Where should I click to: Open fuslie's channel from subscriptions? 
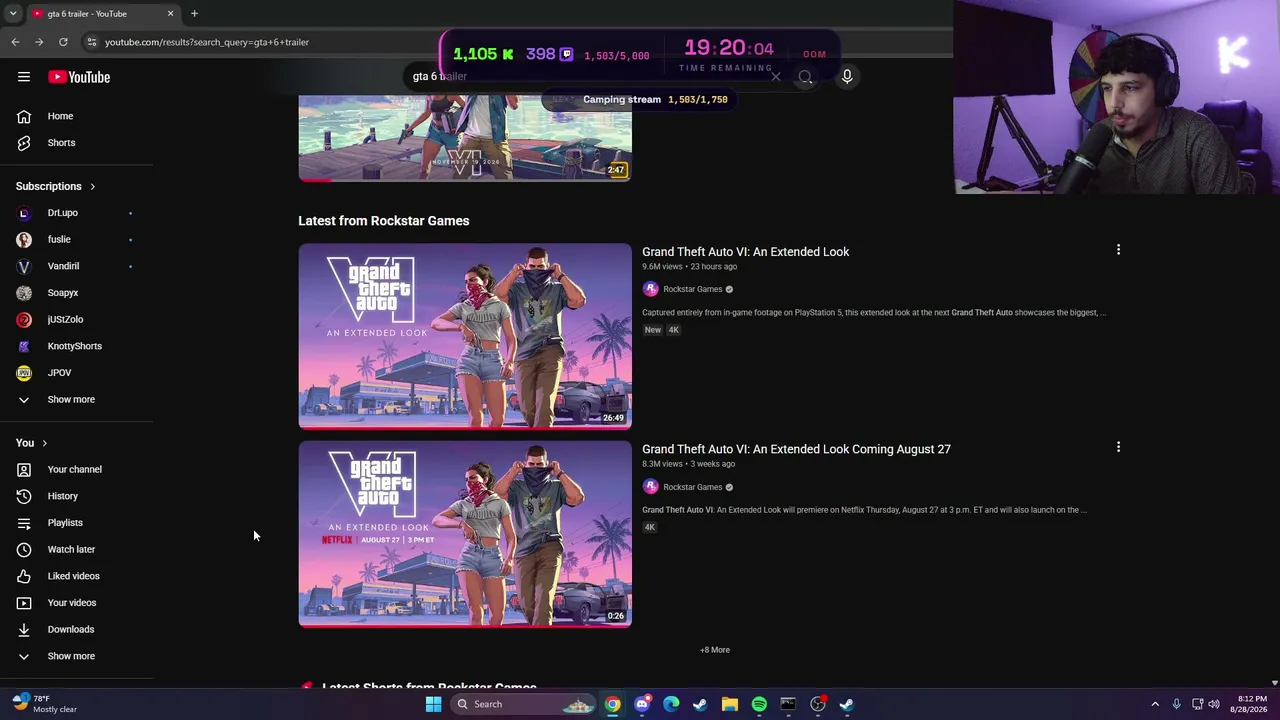click(x=76, y=240)
